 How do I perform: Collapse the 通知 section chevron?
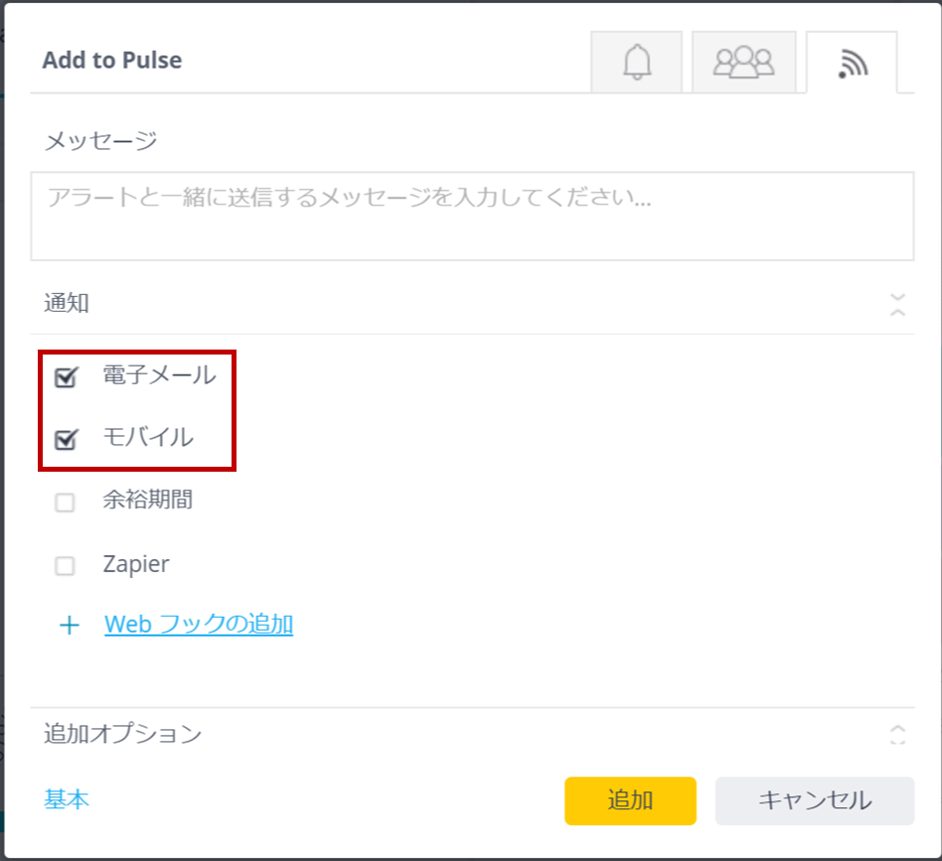pos(898,304)
